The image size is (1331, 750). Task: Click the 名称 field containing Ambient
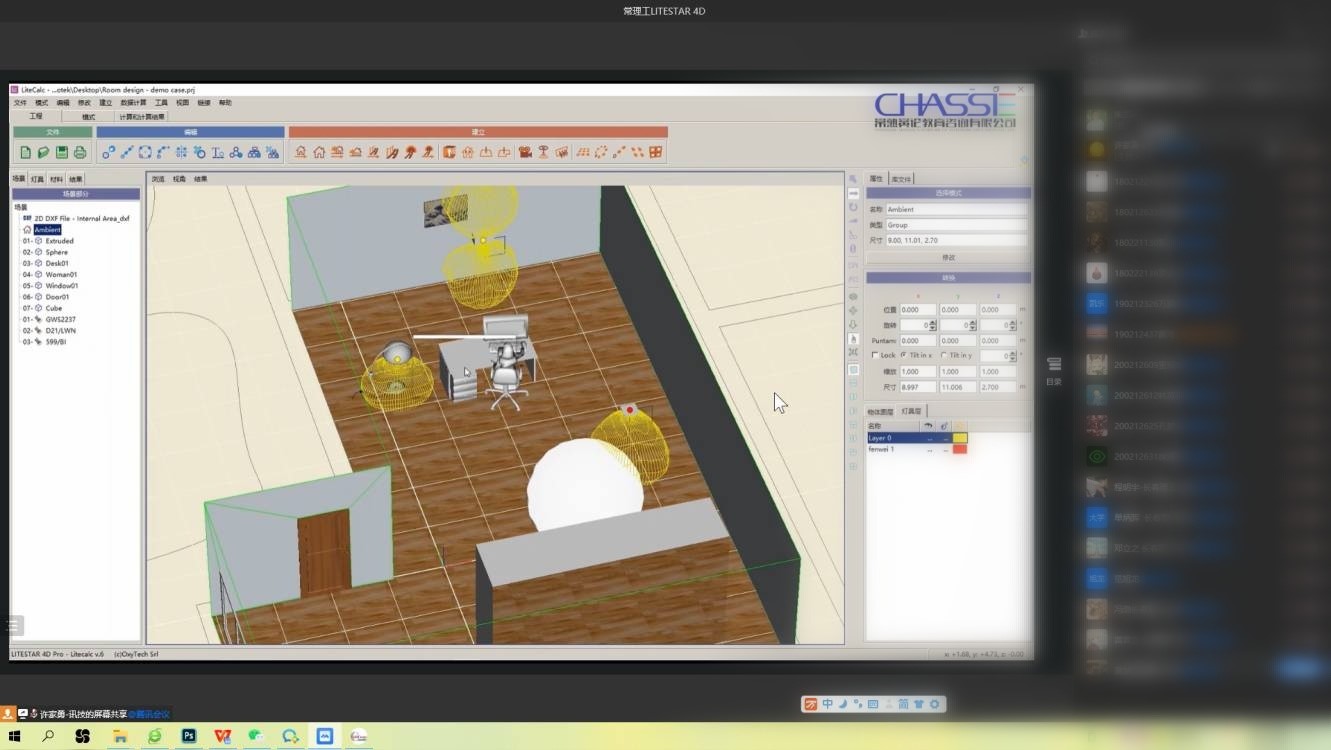click(955, 209)
